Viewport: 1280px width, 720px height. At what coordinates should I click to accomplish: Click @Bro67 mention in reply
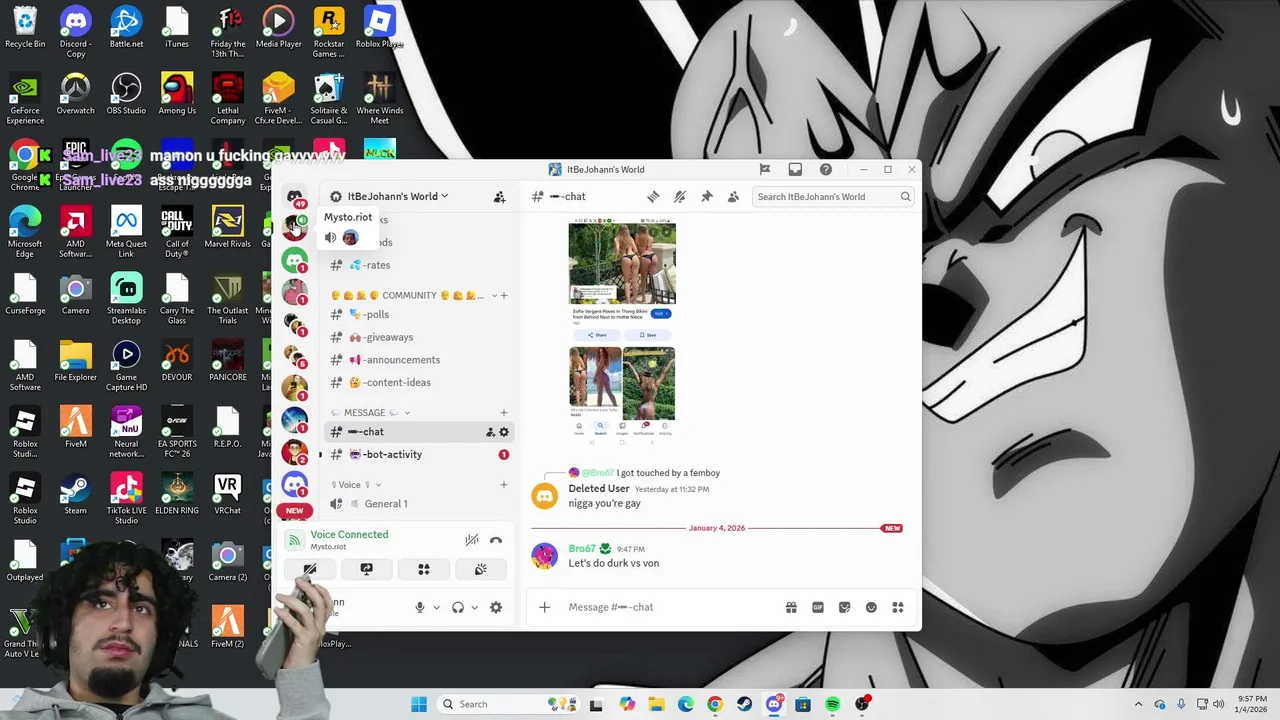click(x=598, y=473)
